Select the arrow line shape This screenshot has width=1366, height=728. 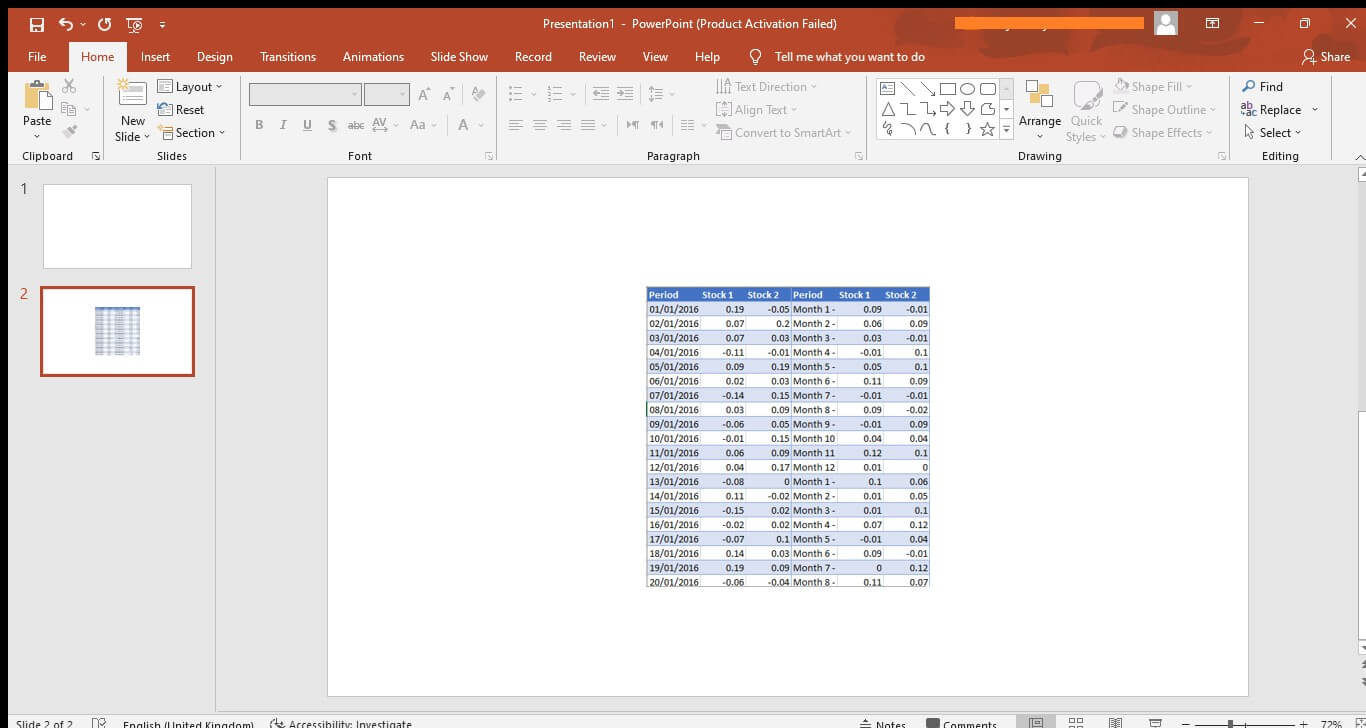click(x=927, y=88)
